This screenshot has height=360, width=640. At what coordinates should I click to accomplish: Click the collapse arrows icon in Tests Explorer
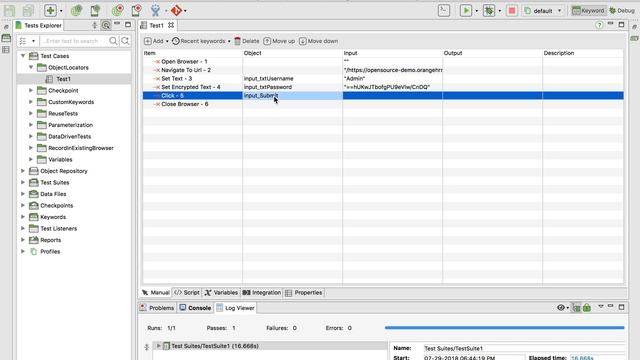[95, 25]
